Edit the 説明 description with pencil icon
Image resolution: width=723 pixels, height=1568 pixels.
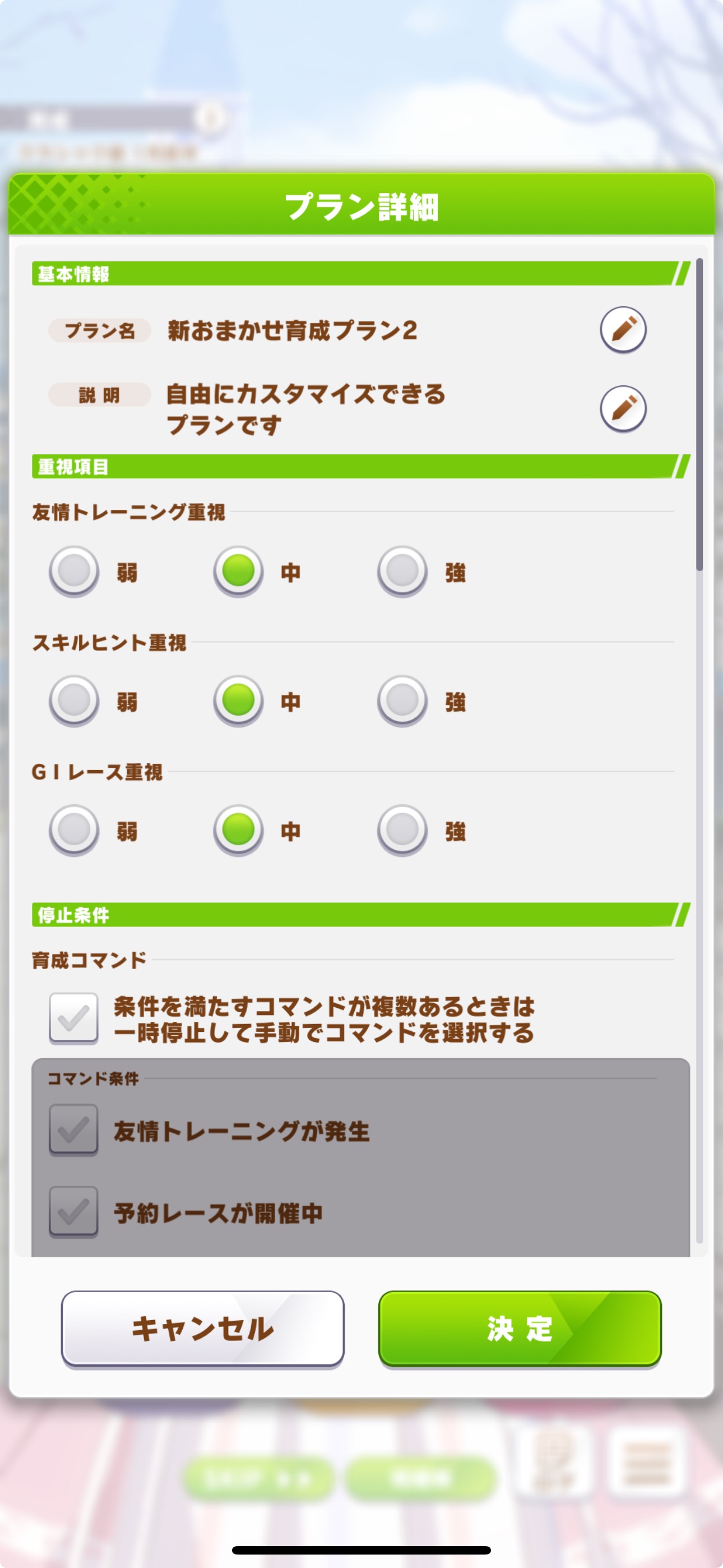pyautogui.click(x=623, y=408)
